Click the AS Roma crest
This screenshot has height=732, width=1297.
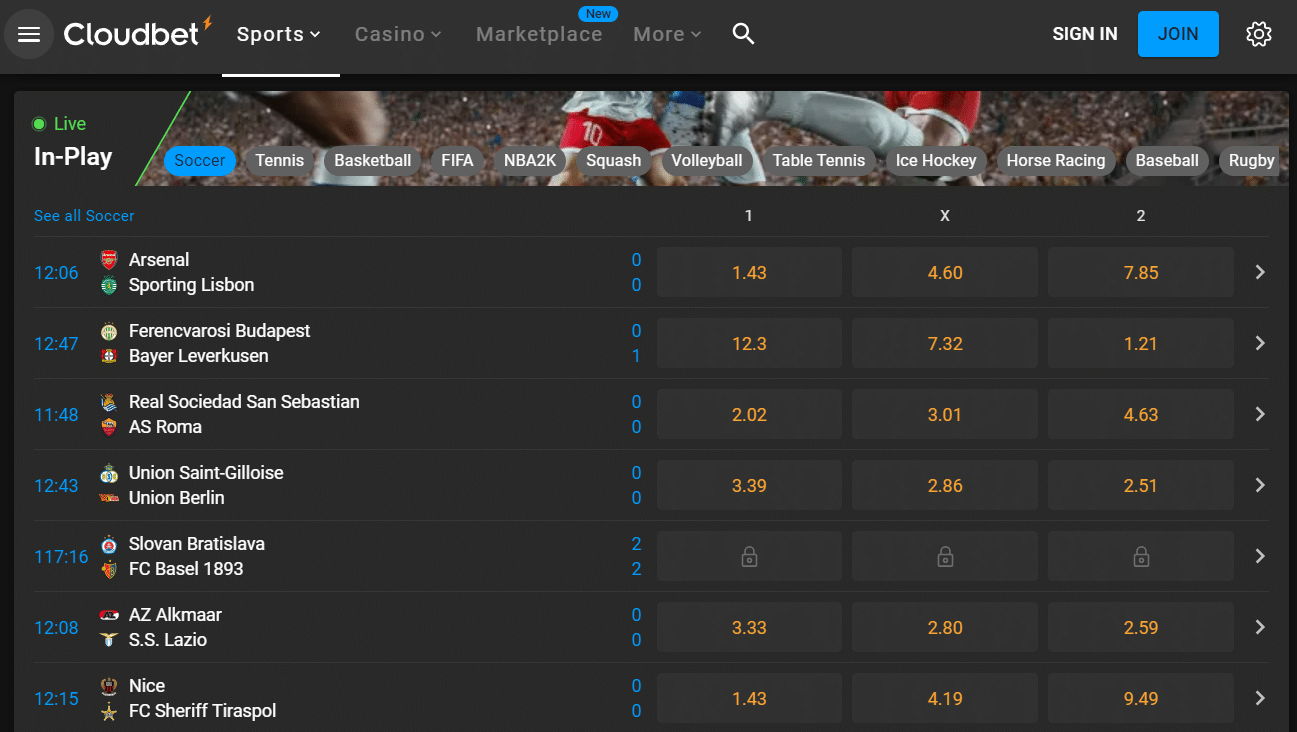[109, 427]
